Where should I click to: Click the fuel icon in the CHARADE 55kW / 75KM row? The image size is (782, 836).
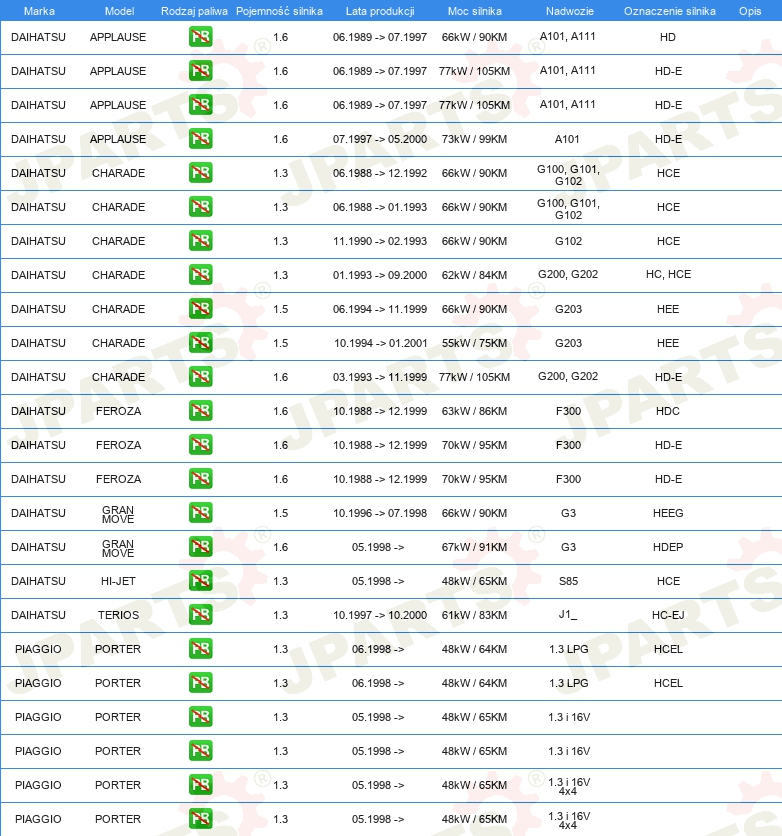(x=200, y=343)
